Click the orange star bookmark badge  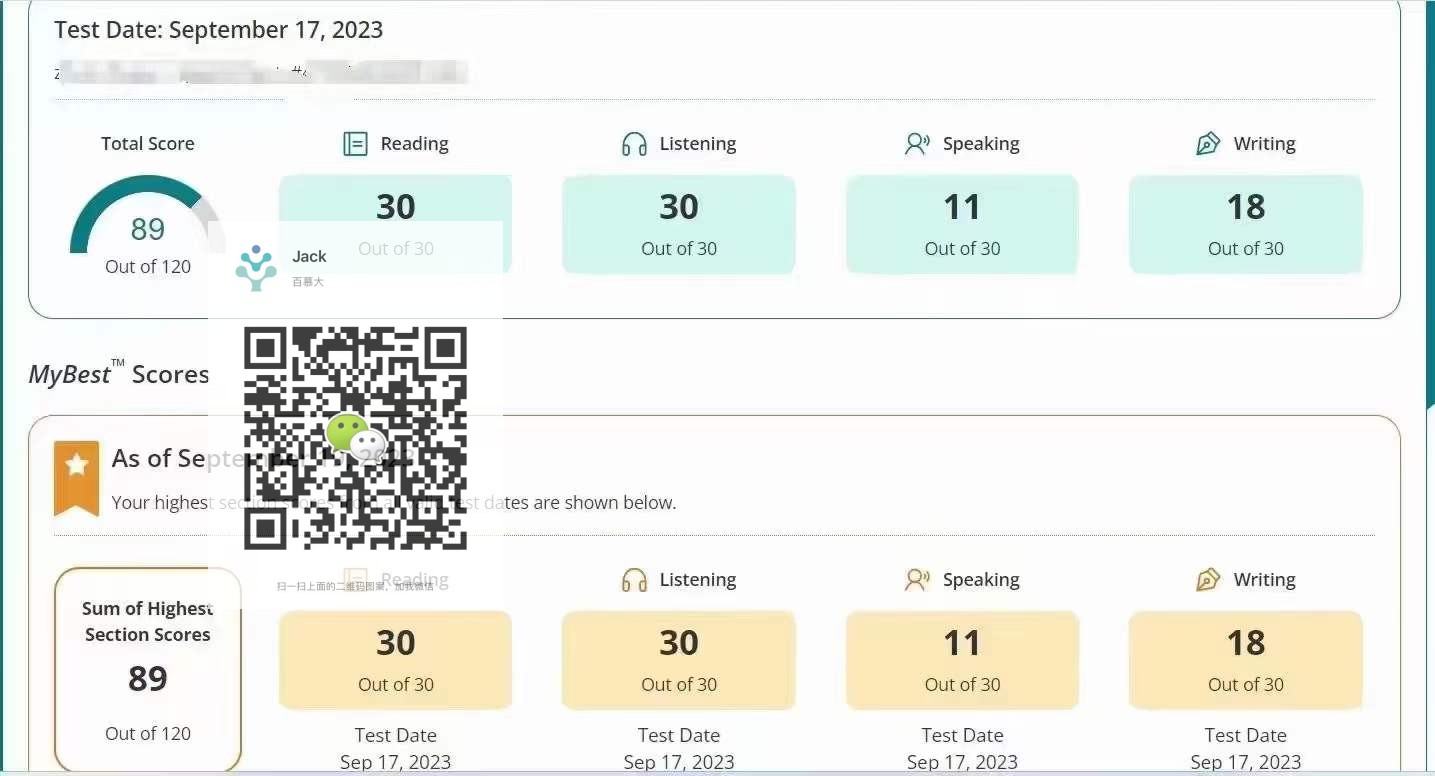[77, 478]
